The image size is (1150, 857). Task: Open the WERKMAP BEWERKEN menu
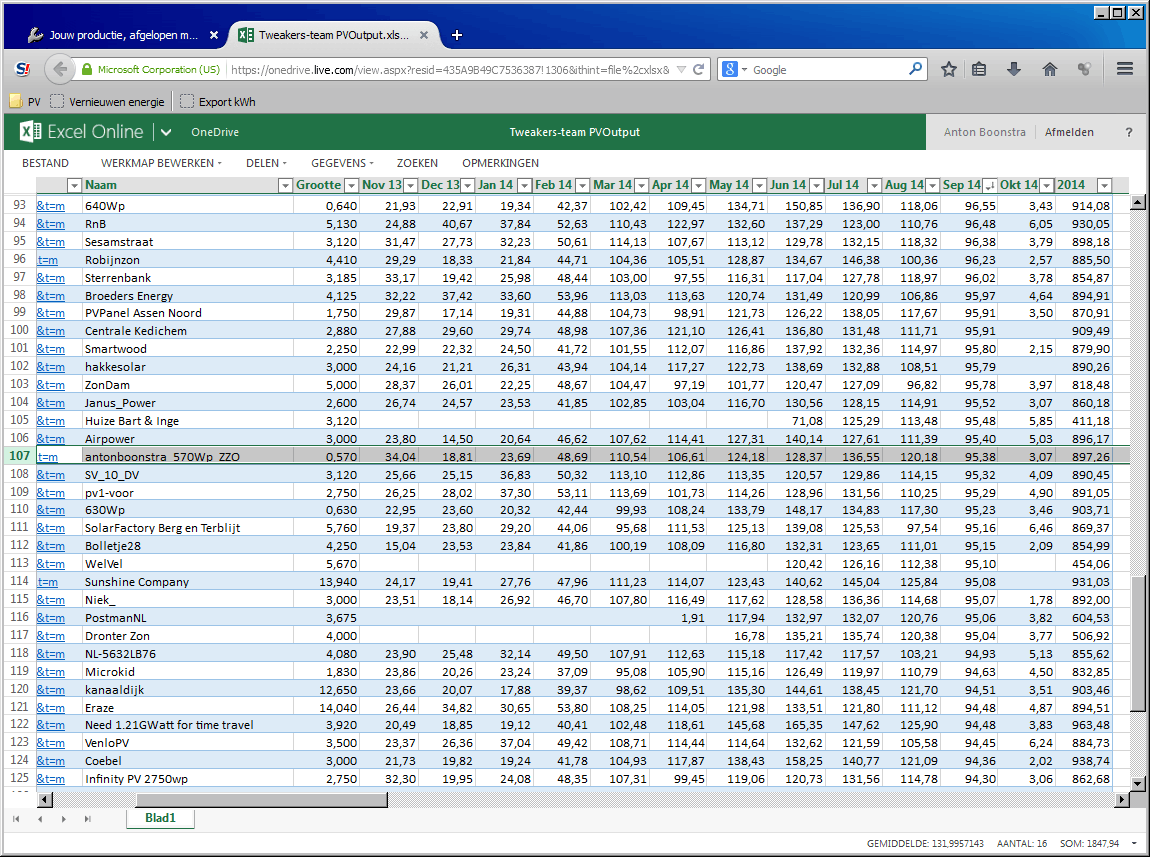click(161, 163)
